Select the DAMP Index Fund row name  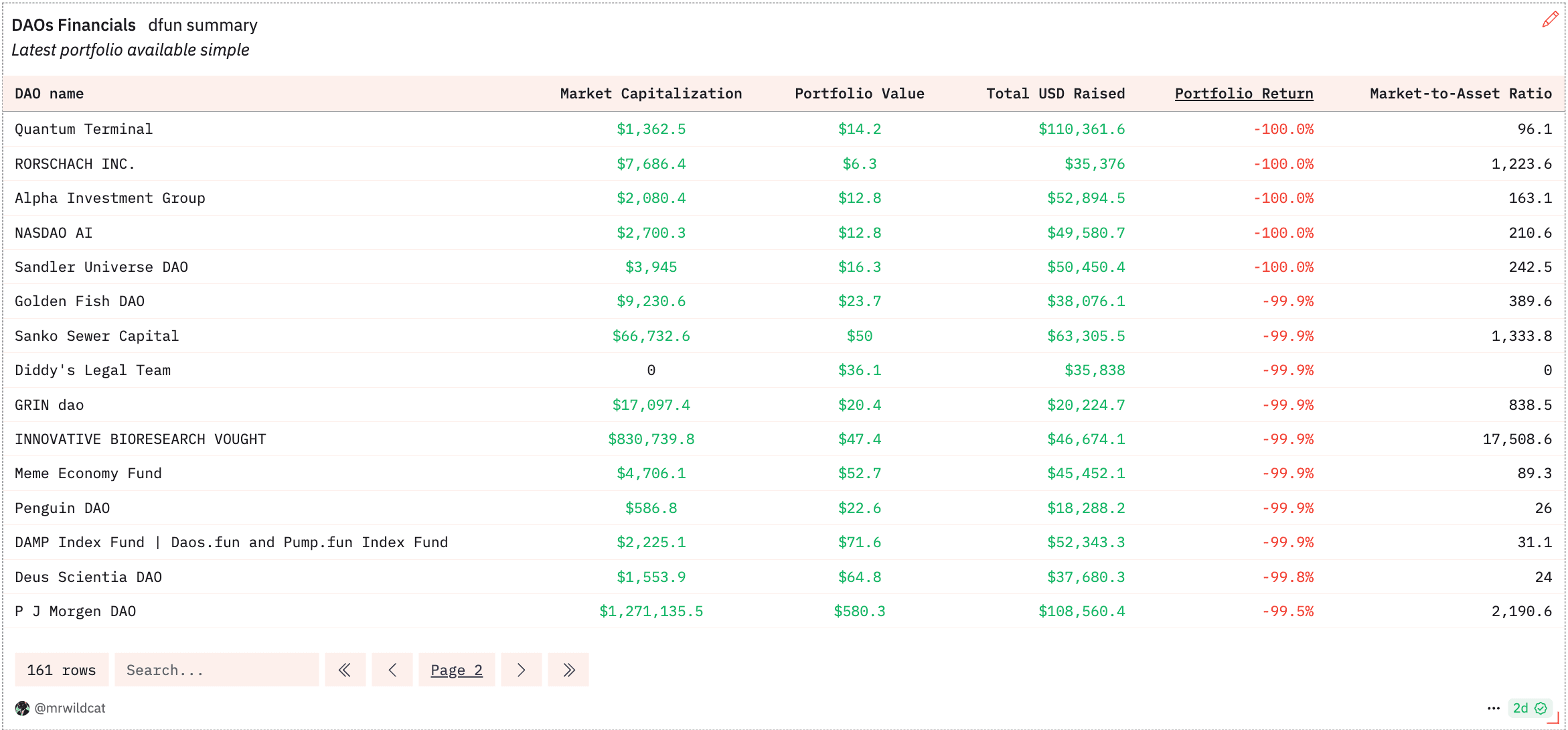pyautogui.click(x=232, y=542)
